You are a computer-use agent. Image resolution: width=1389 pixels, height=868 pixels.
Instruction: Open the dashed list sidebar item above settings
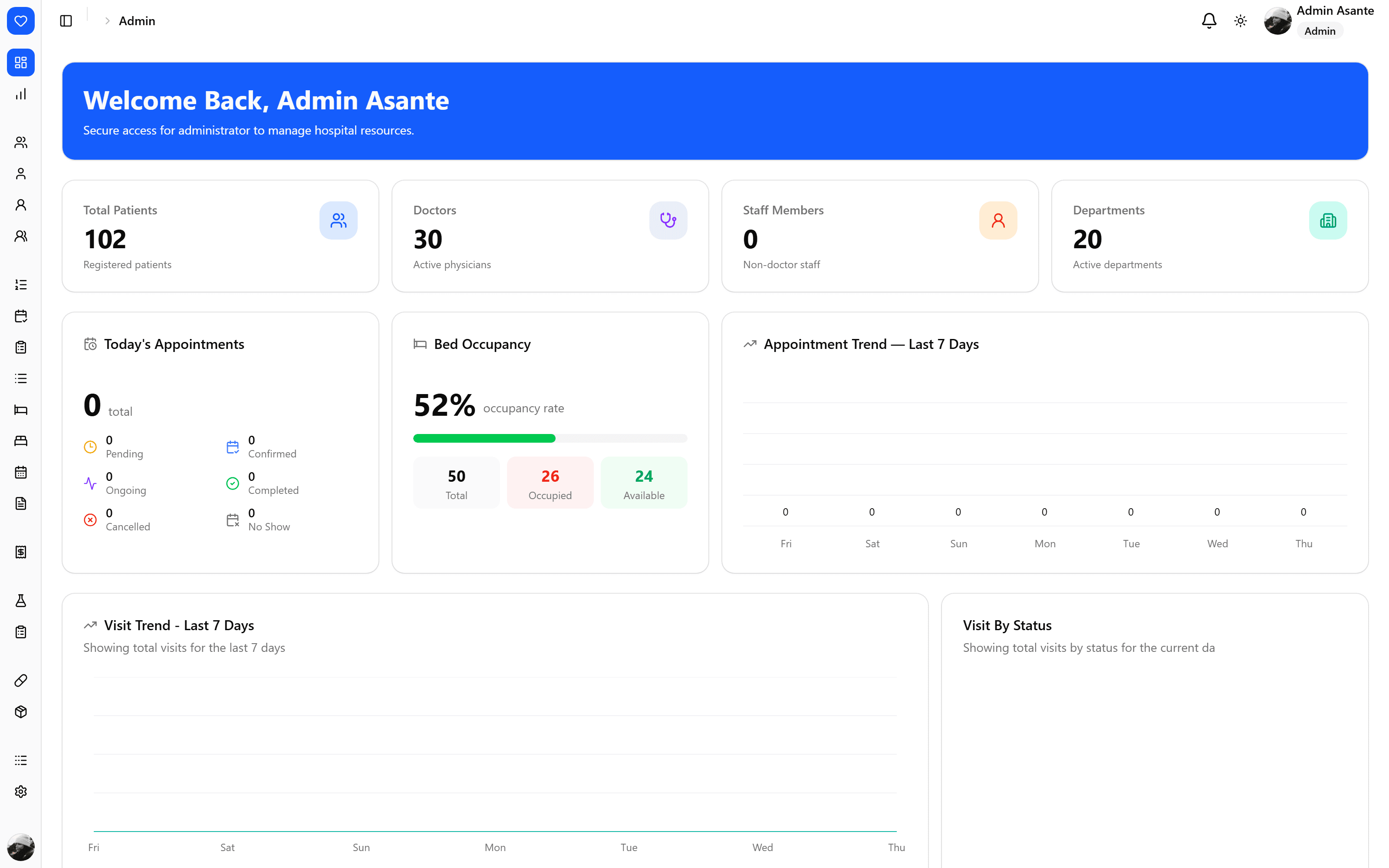tap(21, 761)
